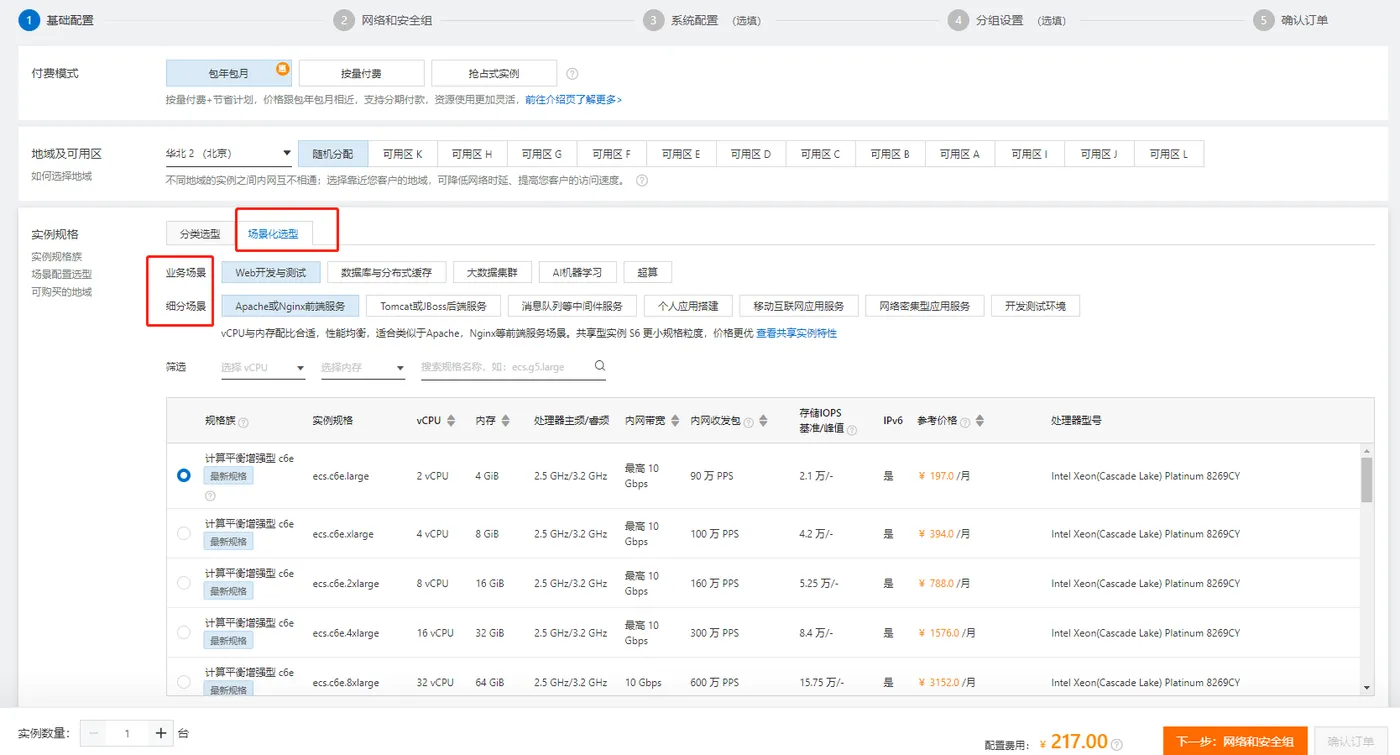Click help icon next to 内网收发包 header
The height and width of the screenshot is (755, 1400).
[x=748, y=422]
